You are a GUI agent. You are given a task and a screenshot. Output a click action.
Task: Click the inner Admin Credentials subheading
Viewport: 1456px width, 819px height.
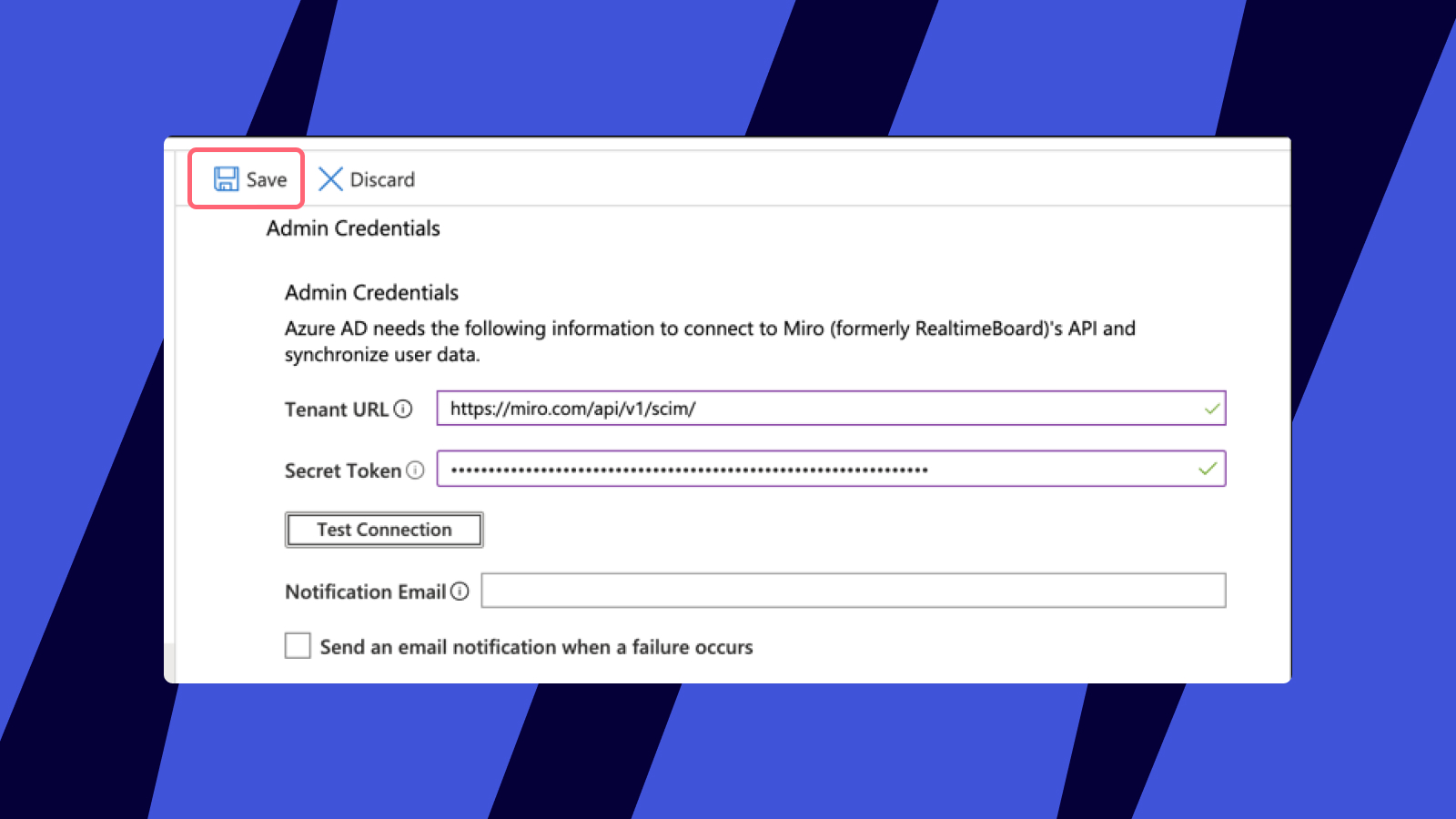click(x=371, y=293)
